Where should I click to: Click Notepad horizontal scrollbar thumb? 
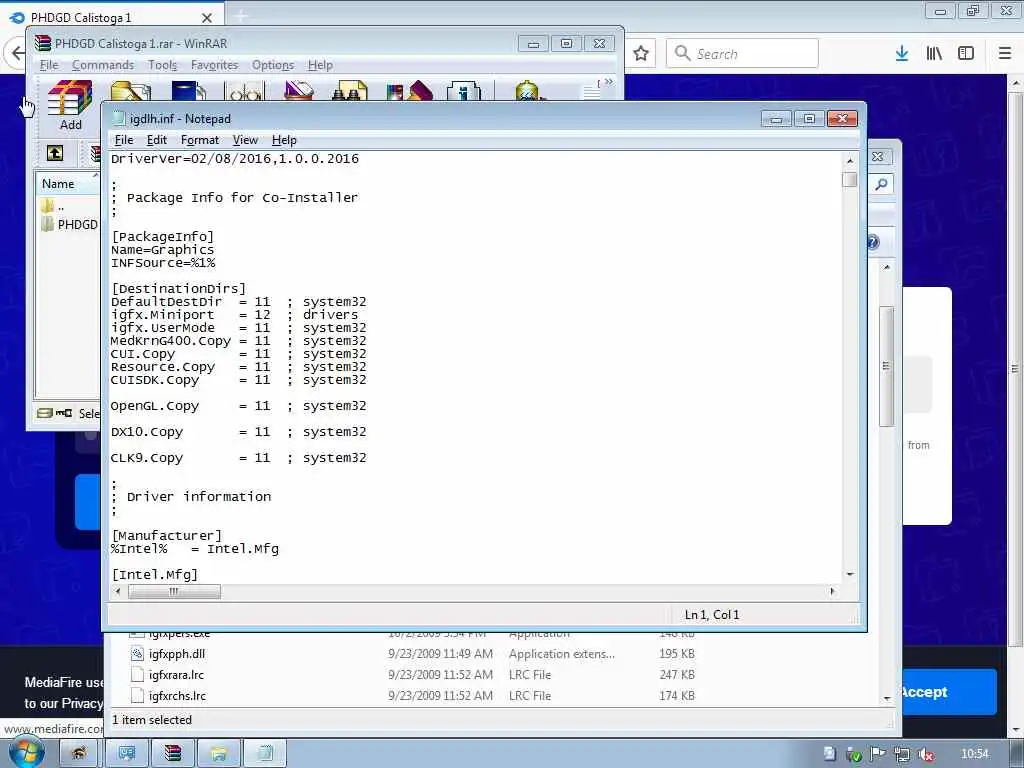pos(174,592)
